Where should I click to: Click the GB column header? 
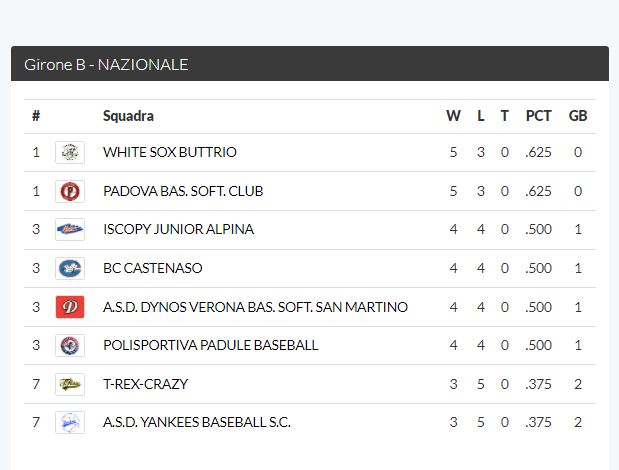(x=578, y=116)
